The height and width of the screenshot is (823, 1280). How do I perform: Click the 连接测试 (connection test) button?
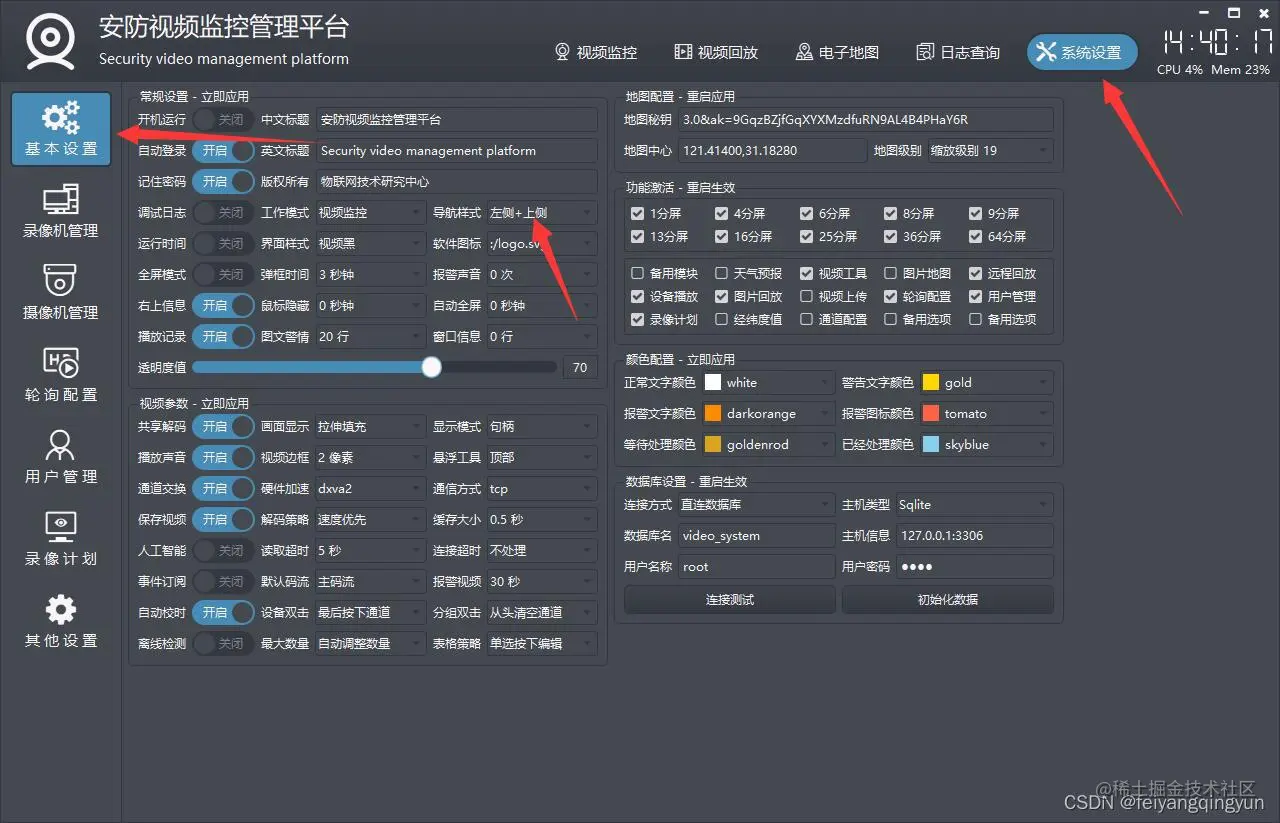click(729, 599)
